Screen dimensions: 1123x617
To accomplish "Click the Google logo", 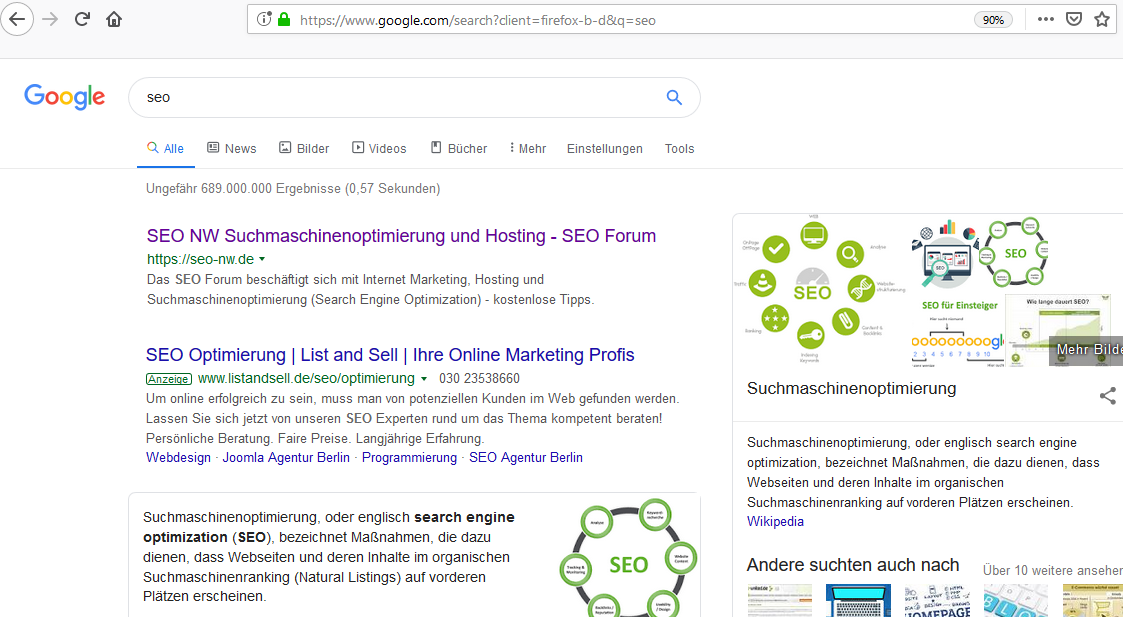I will (65, 97).
